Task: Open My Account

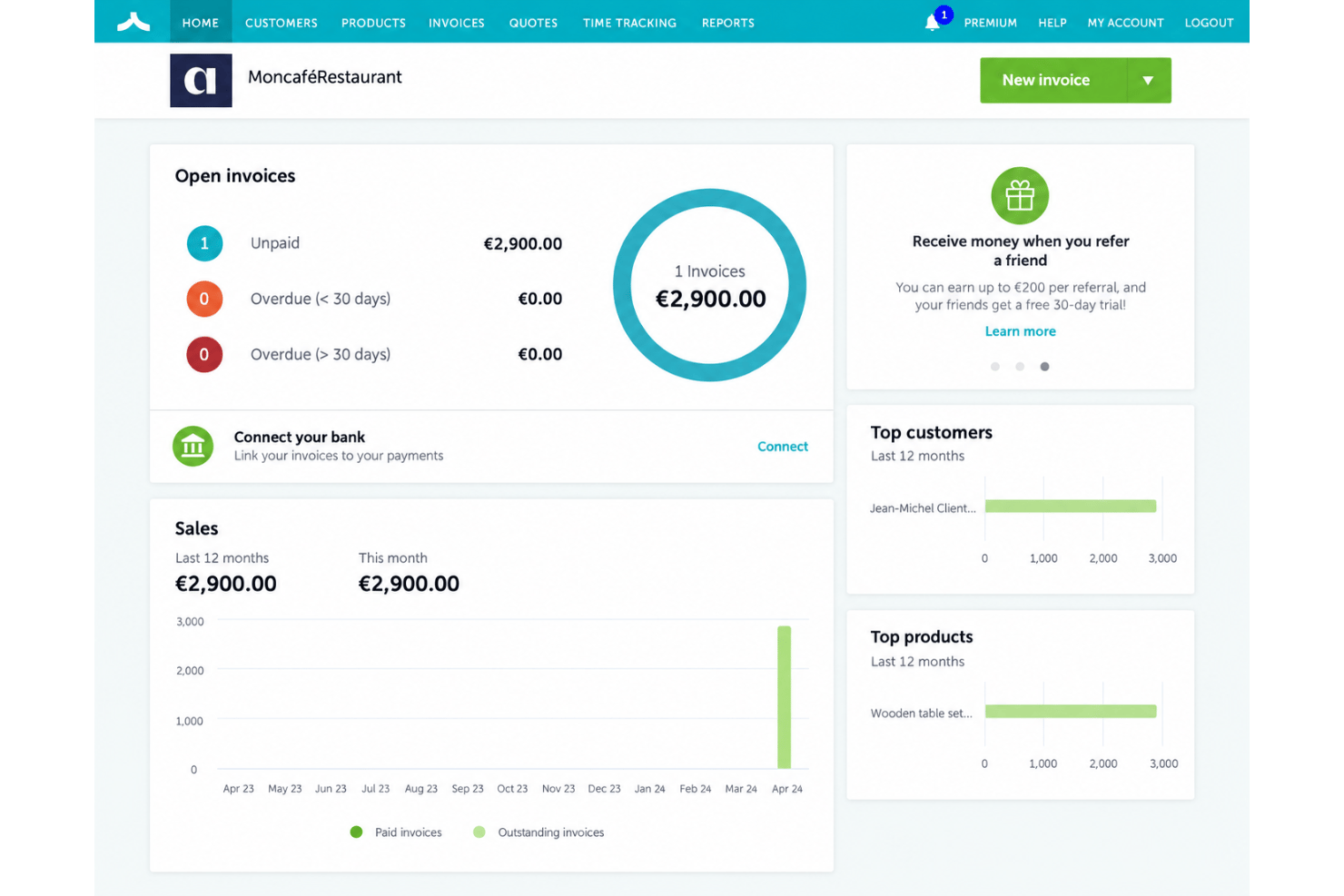Action: click(1126, 23)
